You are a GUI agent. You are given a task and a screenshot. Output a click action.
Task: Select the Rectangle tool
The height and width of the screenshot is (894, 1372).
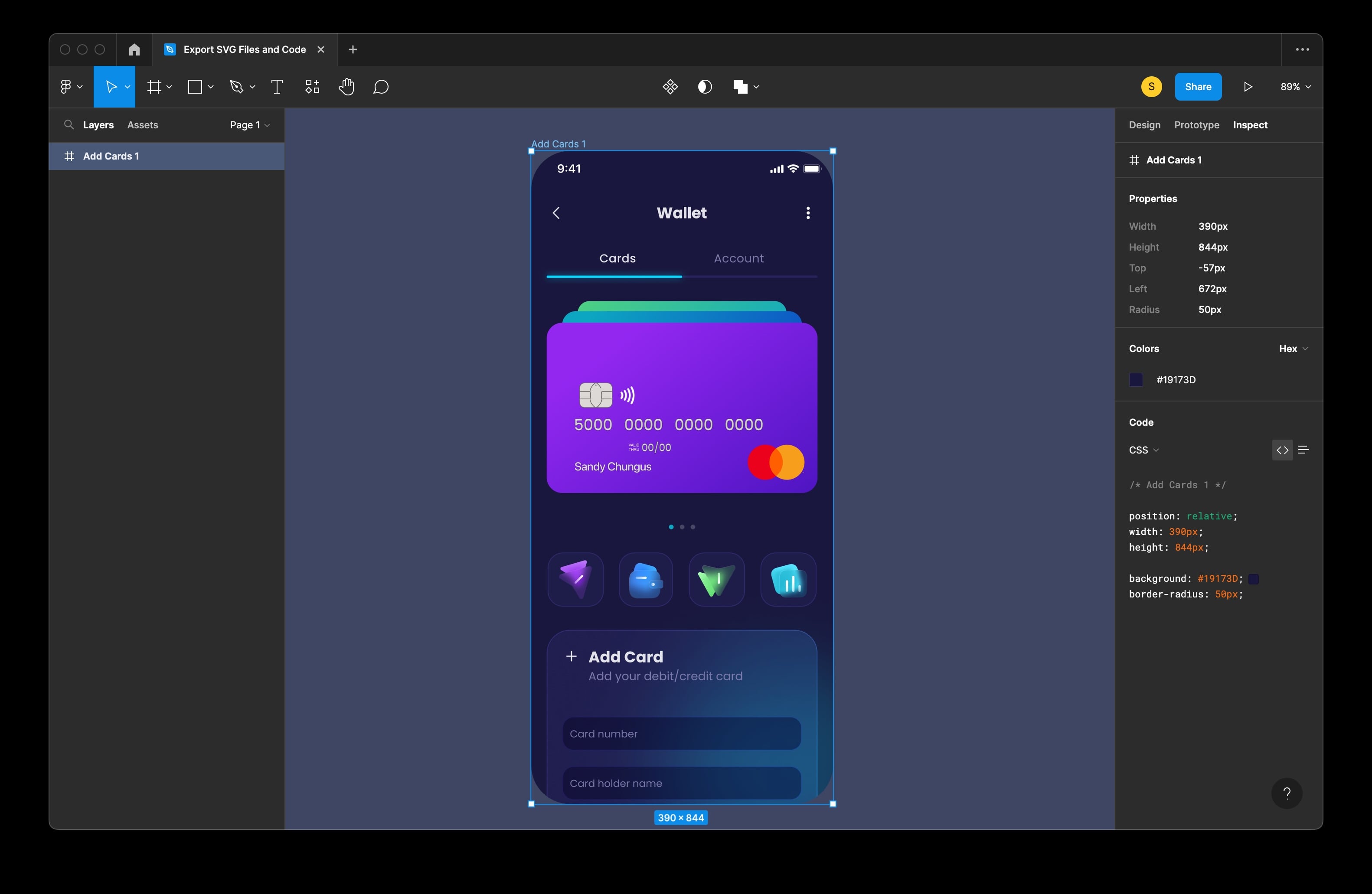pos(196,86)
